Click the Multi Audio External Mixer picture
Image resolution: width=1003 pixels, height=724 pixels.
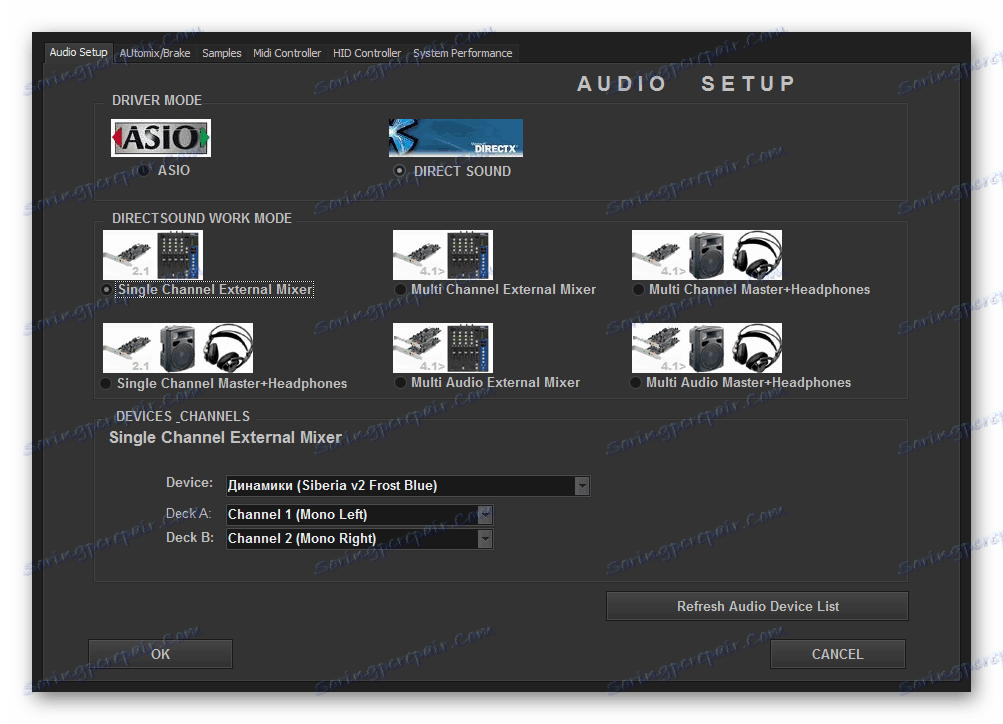coord(443,348)
